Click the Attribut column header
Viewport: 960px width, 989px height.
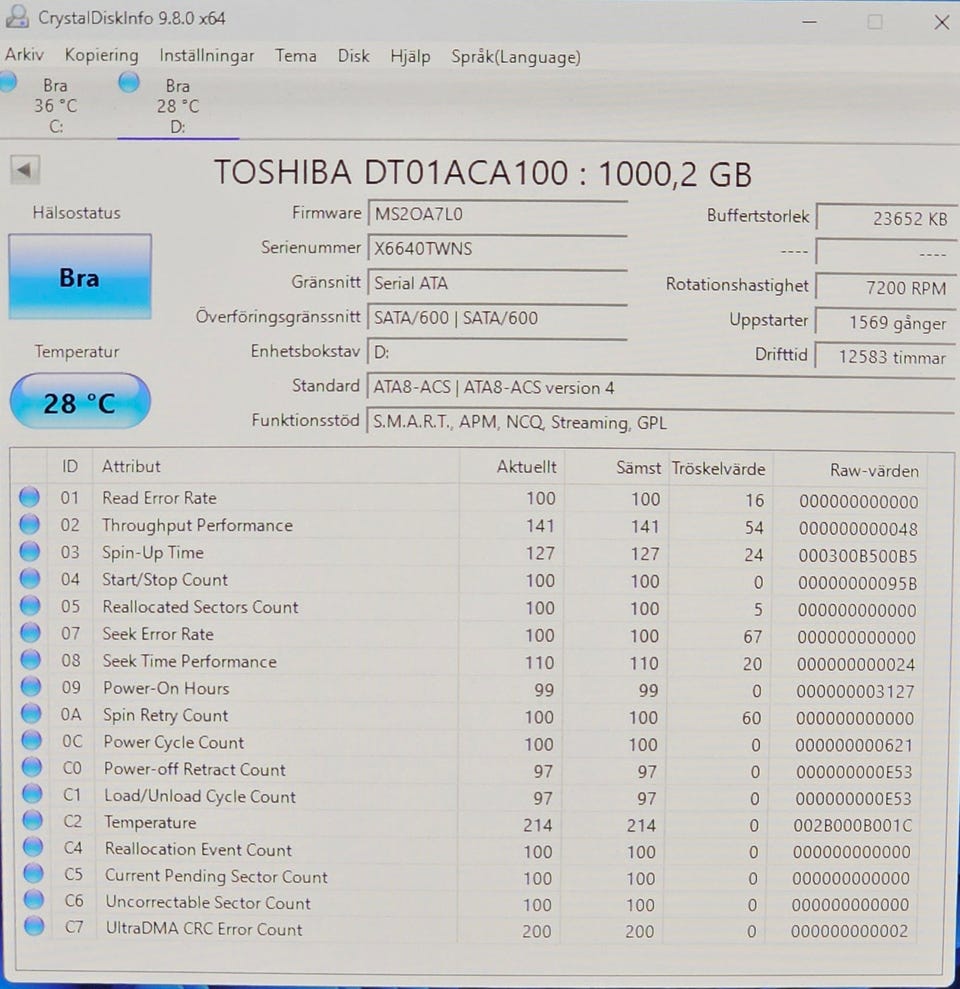pyautogui.click(x=131, y=466)
